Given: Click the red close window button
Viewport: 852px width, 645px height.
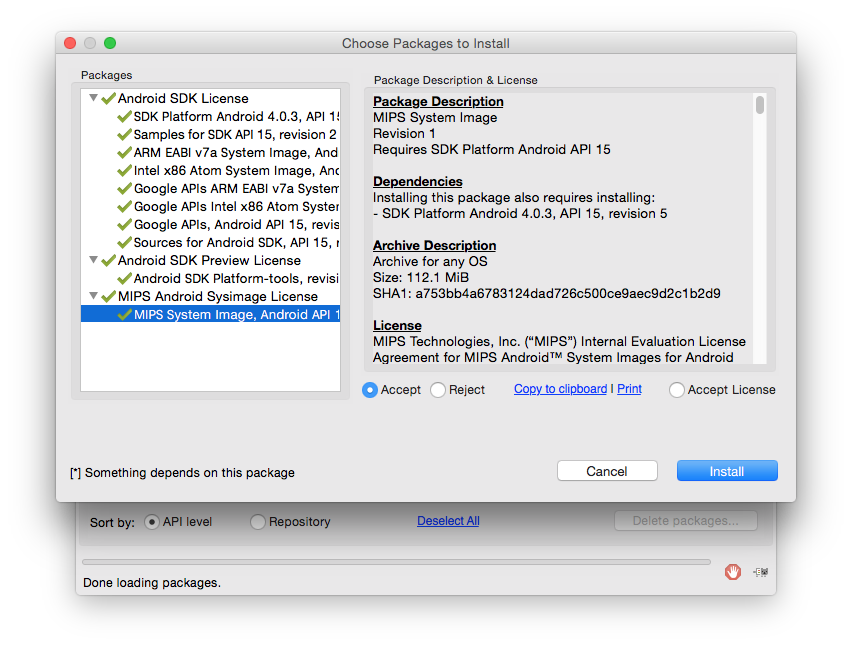Looking at the screenshot, I should point(70,43).
